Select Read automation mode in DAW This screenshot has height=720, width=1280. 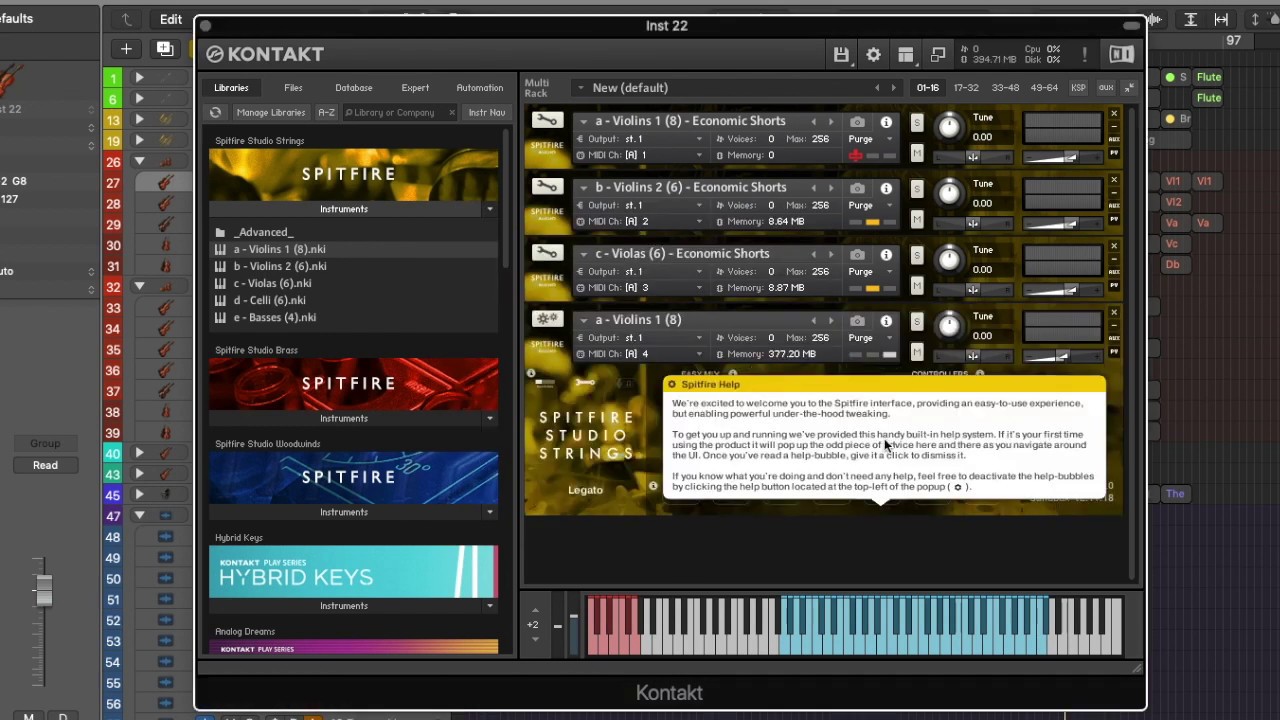tap(45, 465)
